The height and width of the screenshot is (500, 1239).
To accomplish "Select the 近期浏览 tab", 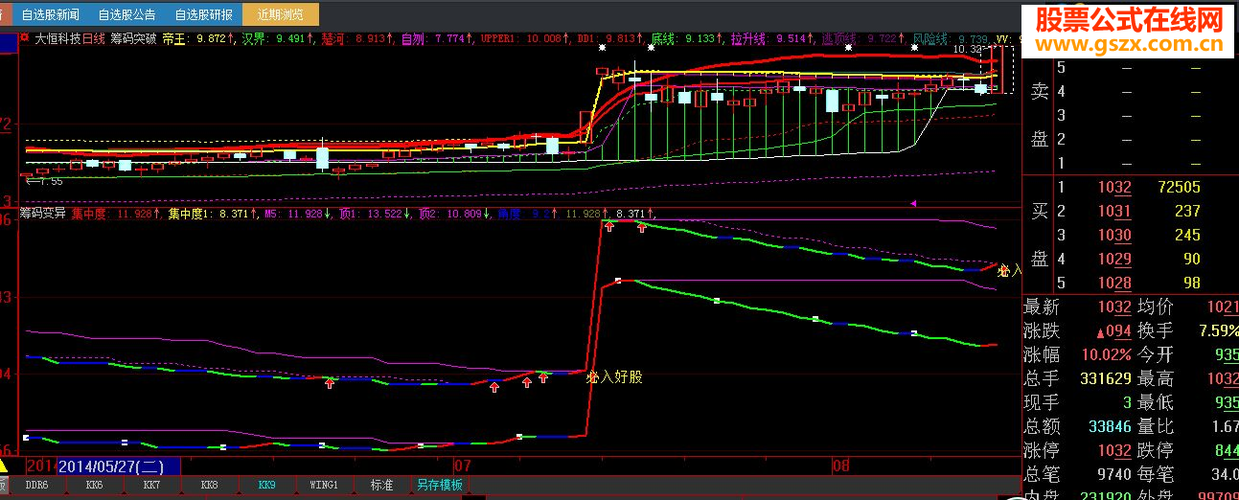I will (282, 14).
